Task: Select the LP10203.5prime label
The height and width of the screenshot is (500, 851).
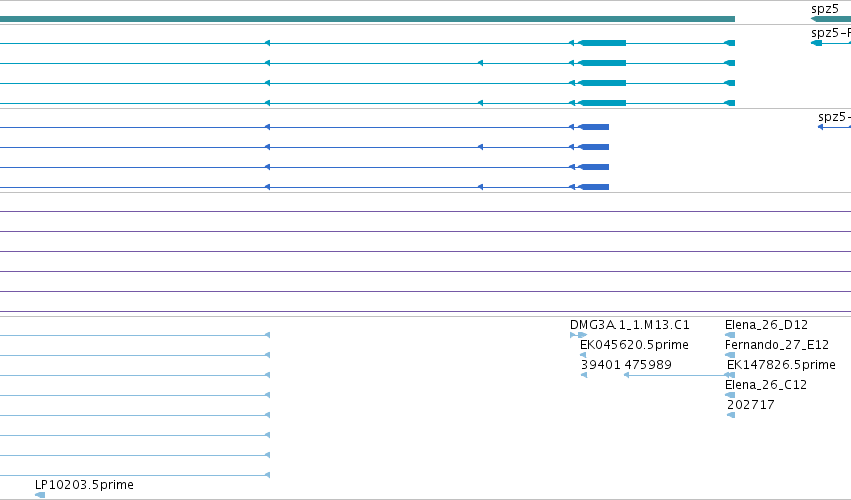Action: point(84,485)
